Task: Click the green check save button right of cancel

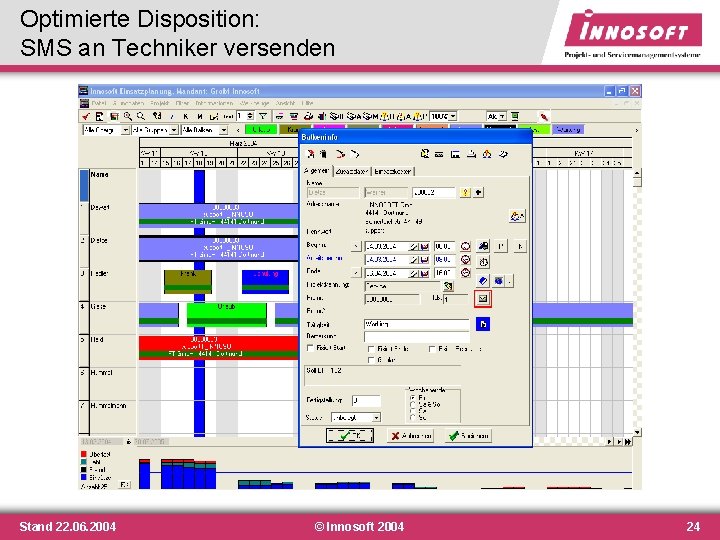Action: (x=468, y=435)
